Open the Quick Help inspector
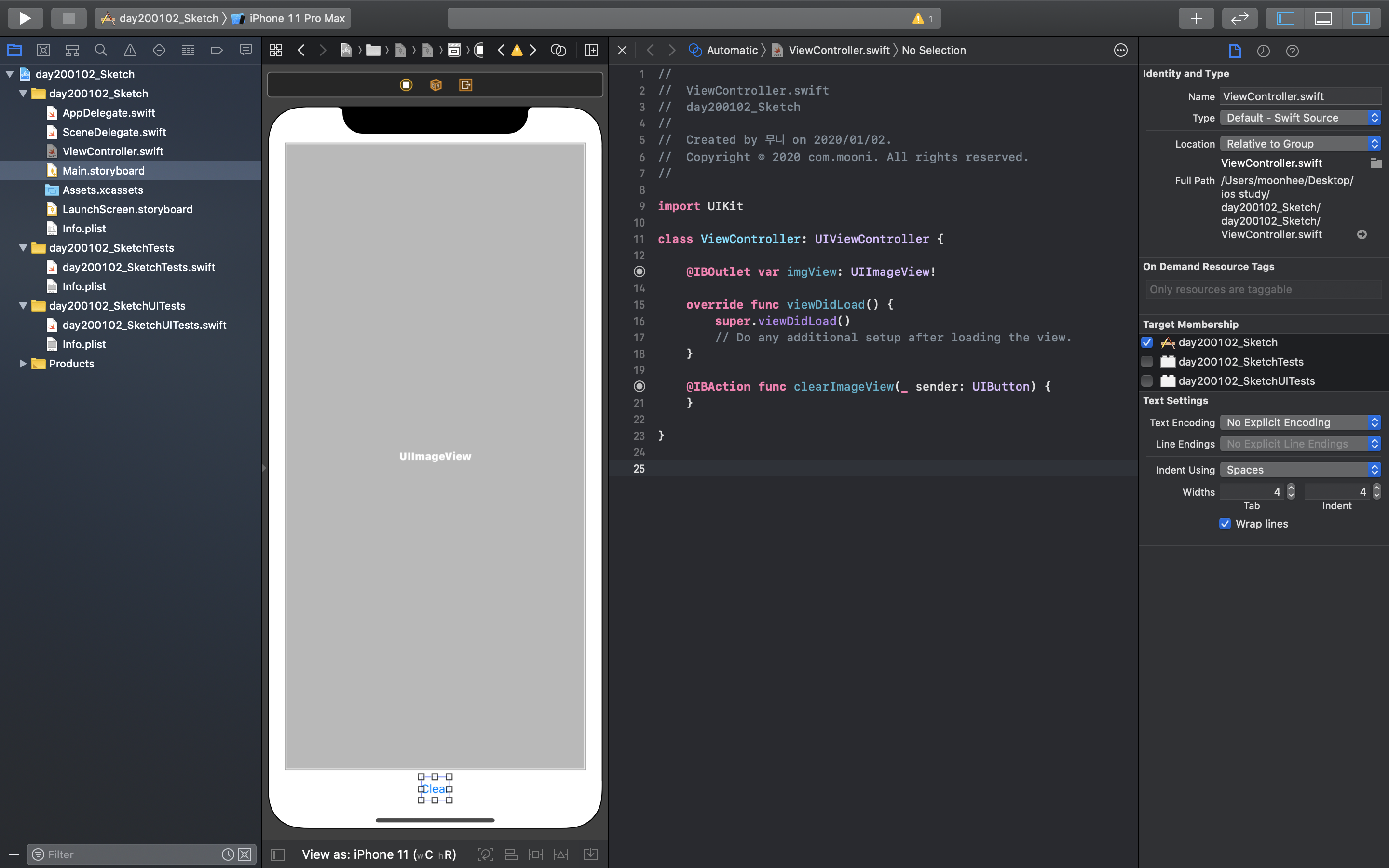Viewport: 1389px width, 868px height. pyautogui.click(x=1292, y=51)
